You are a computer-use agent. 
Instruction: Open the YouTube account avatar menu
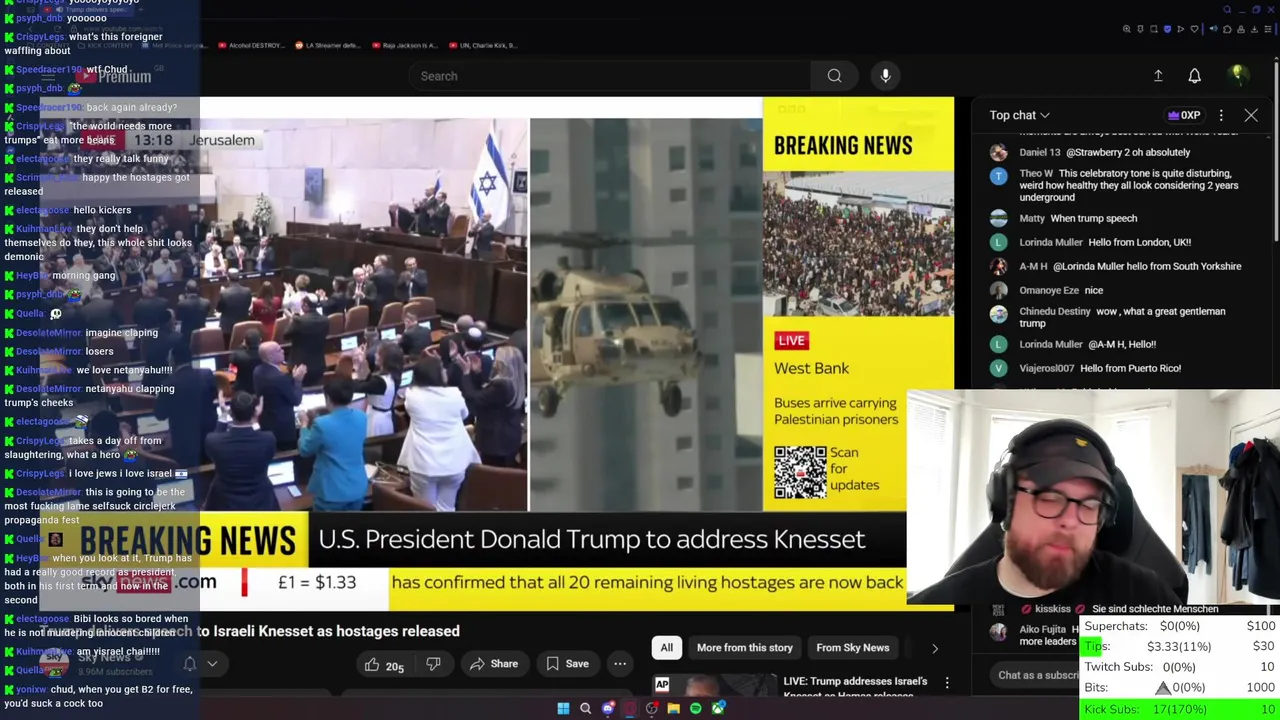click(x=1237, y=75)
